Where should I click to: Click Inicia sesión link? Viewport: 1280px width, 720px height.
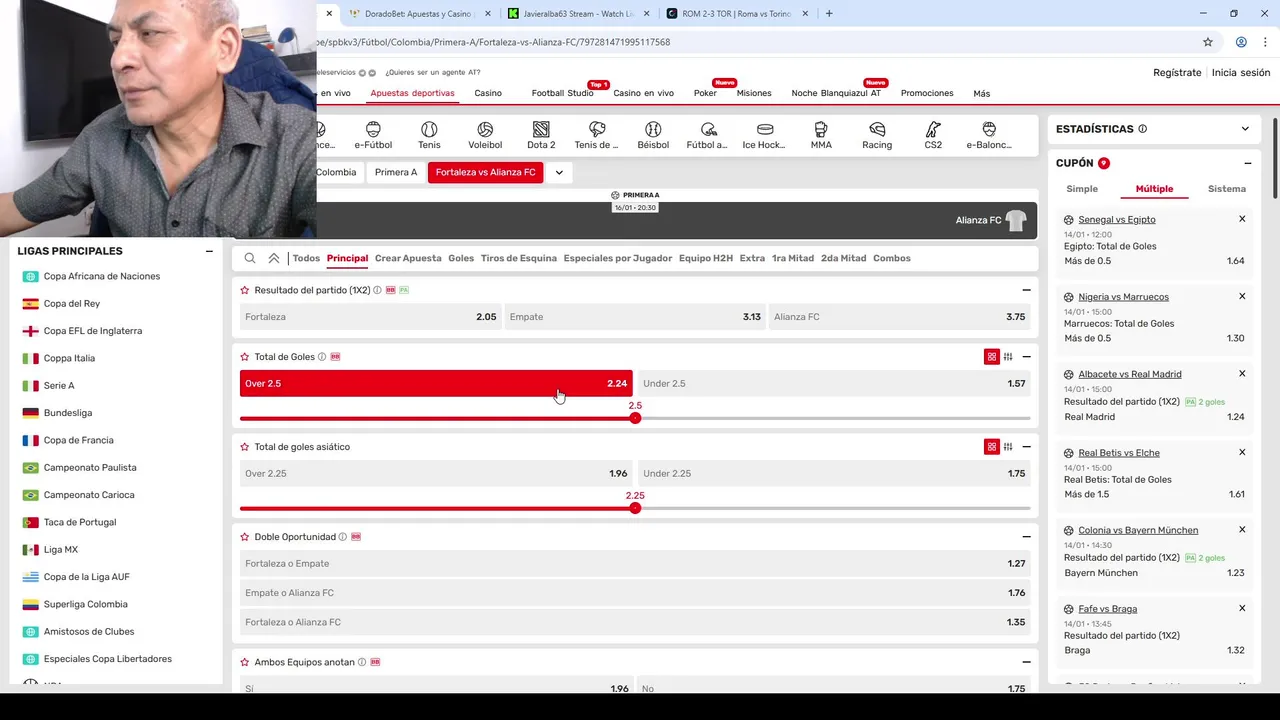(1241, 73)
